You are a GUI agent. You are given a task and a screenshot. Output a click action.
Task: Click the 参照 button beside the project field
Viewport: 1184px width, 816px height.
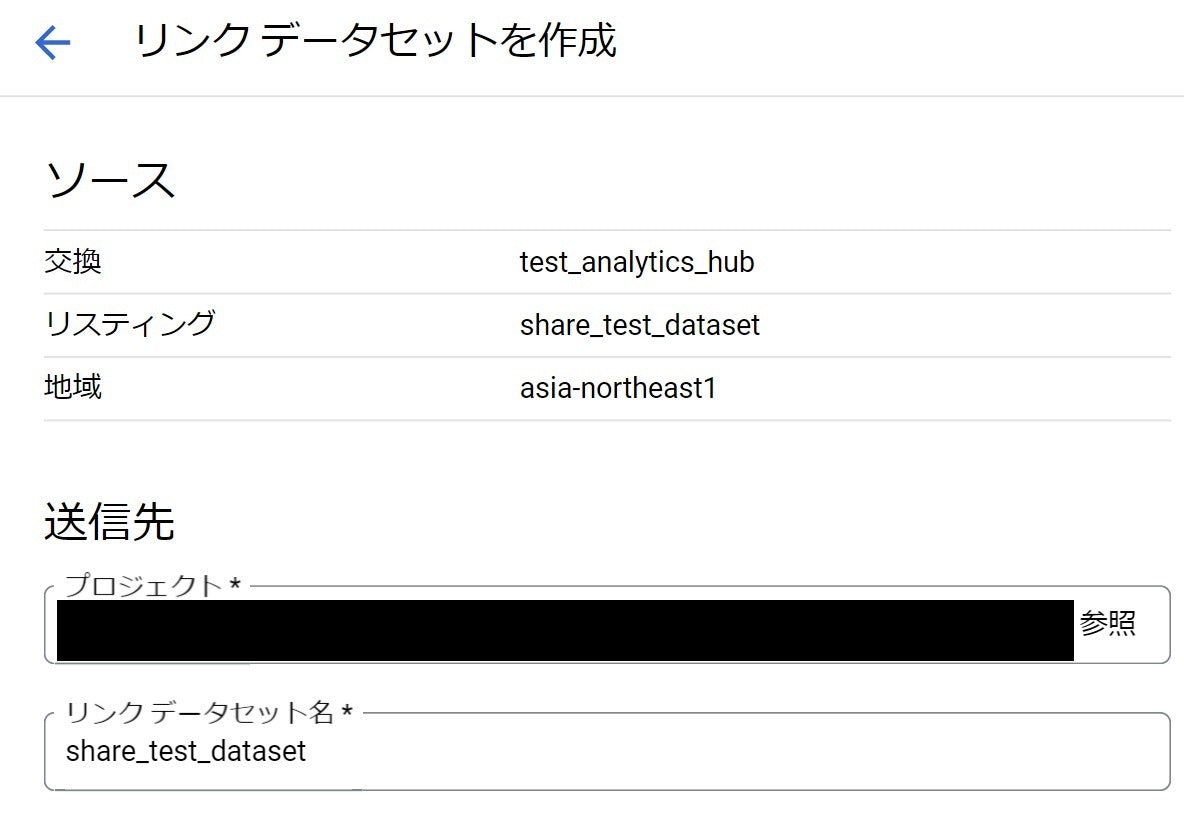(x=1107, y=623)
